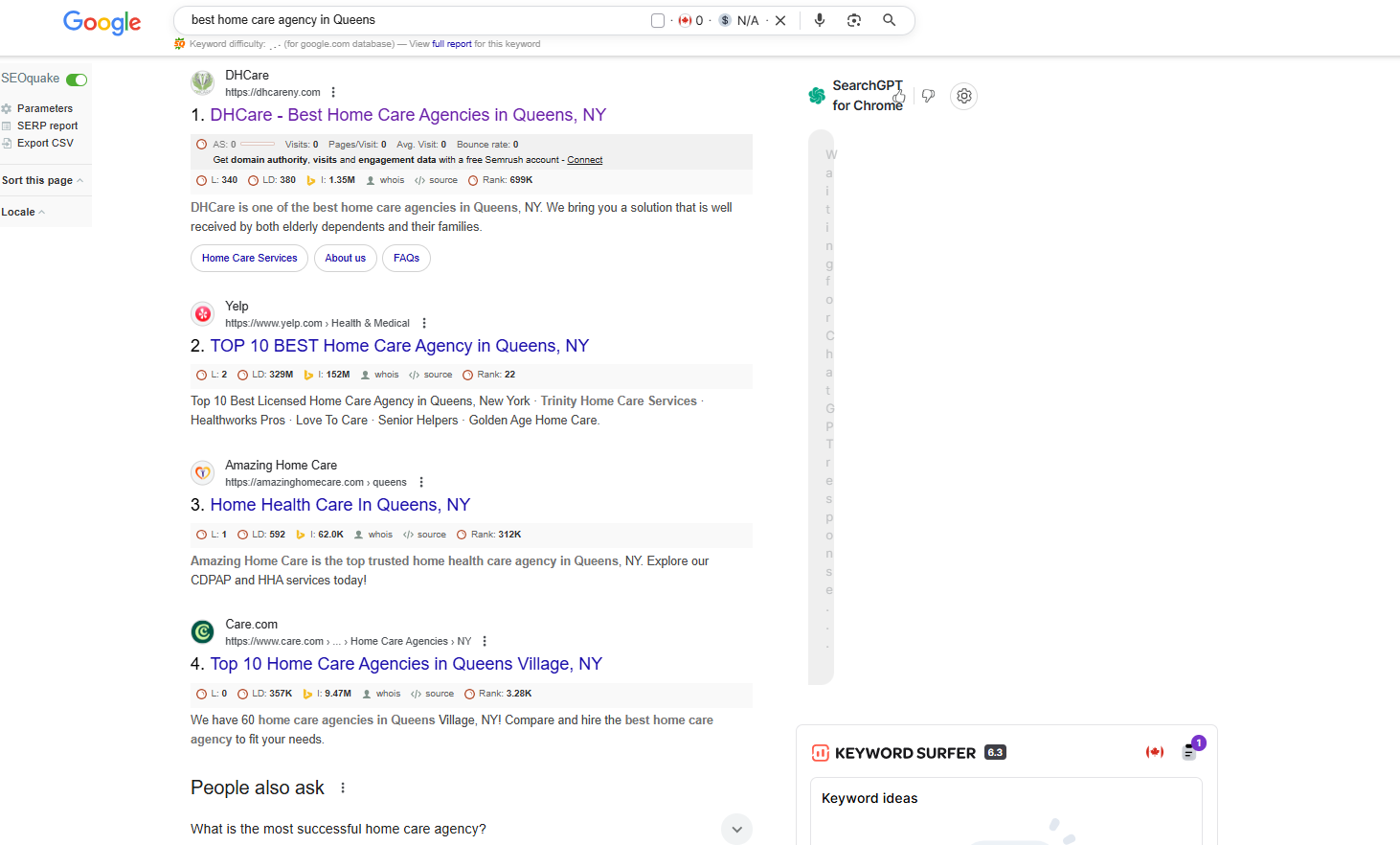Image resolution: width=1400 pixels, height=845 pixels.
Task: Click the microphone voice search icon
Action: point(820,20)
